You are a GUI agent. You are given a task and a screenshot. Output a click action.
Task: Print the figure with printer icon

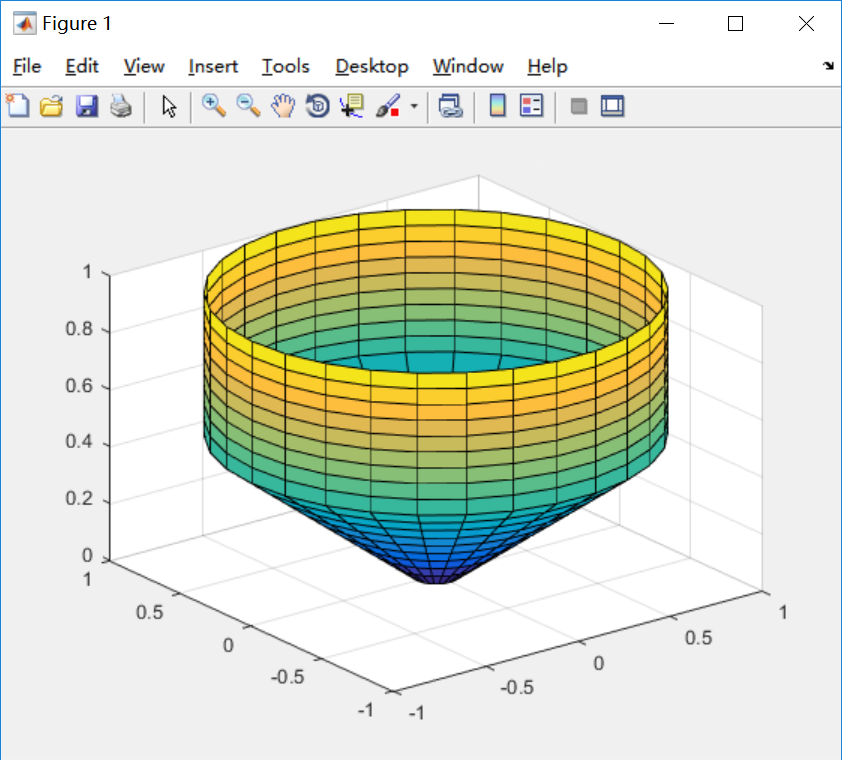coord(121,106)
